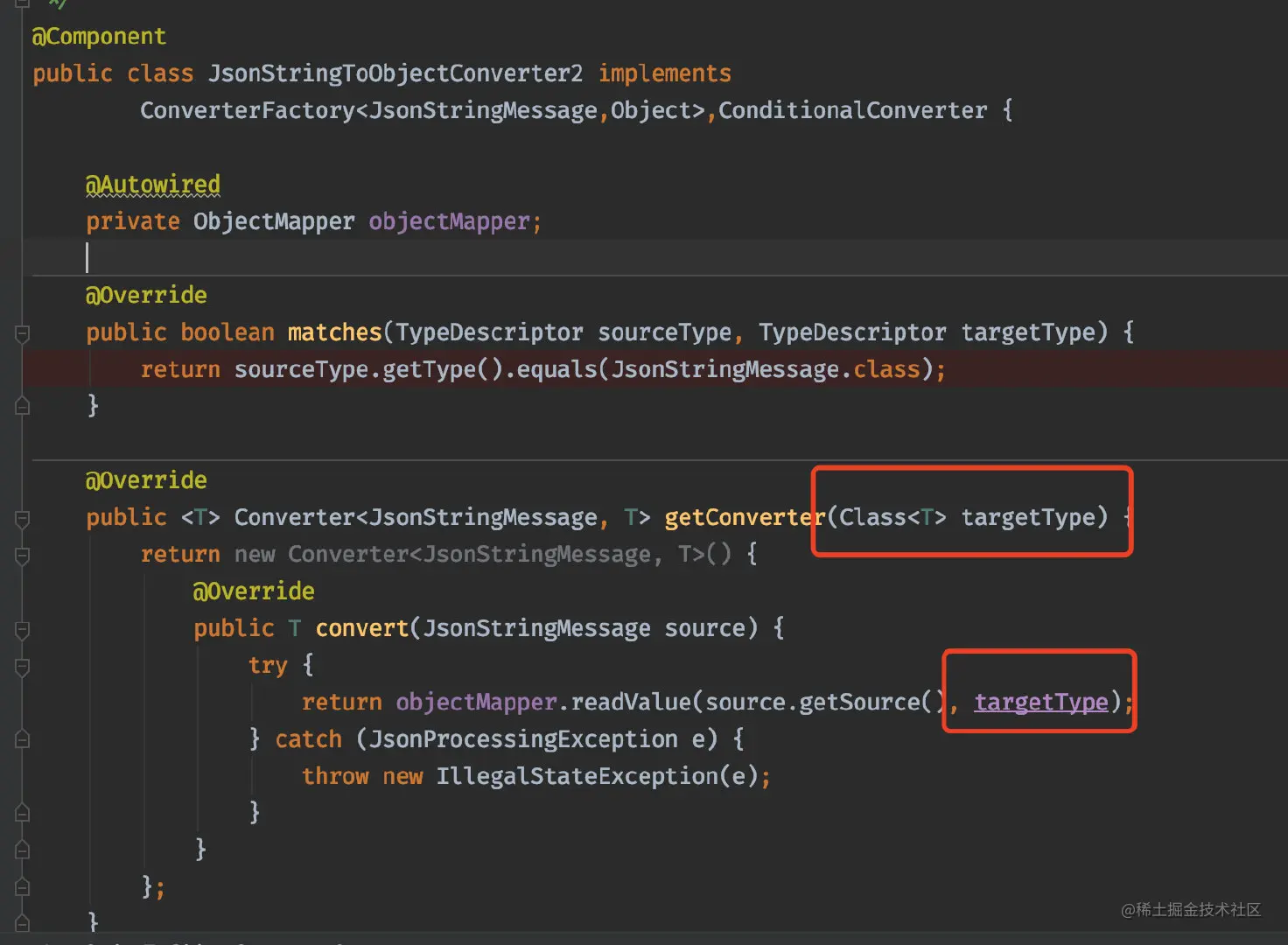Click the throw keyword
The height and width of the screenshot is (945, 1288).
(335, 776)
